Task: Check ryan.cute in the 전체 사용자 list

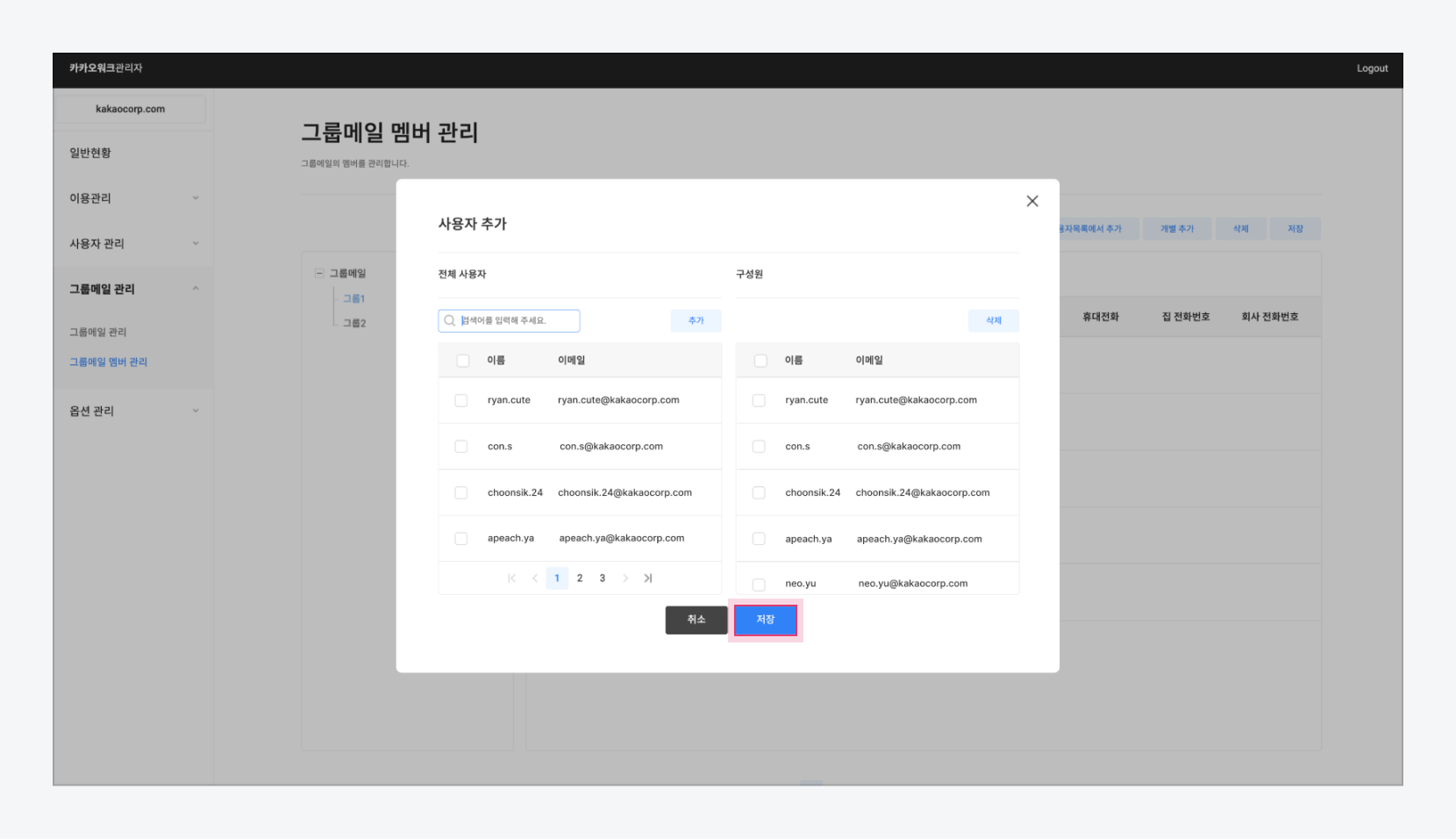Action: click(x=460, y=400)
